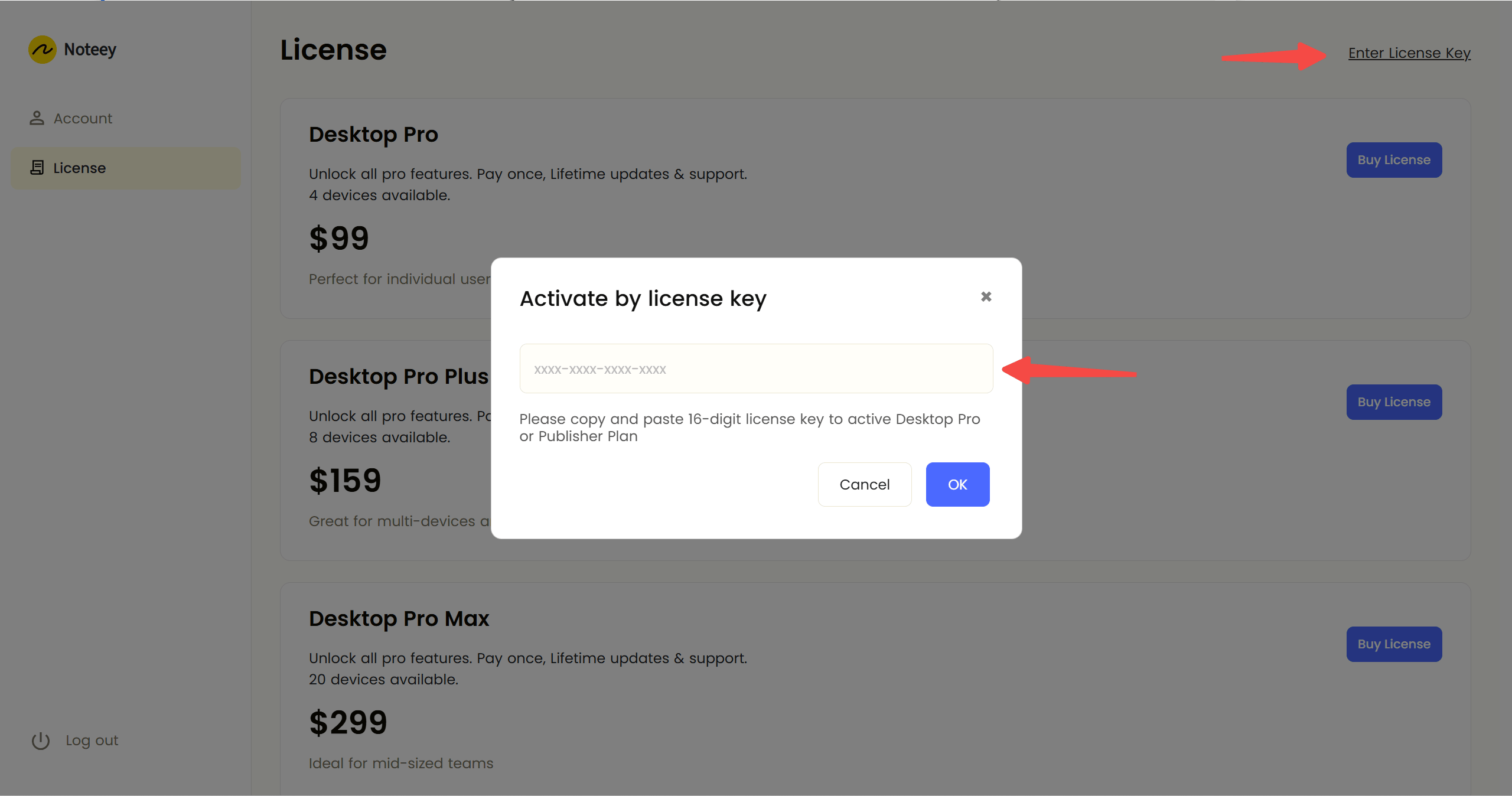Image resolution: width=1512 pixels, height=796 pixels.
Task: Click the $299 price text
Action: (348, 722)
